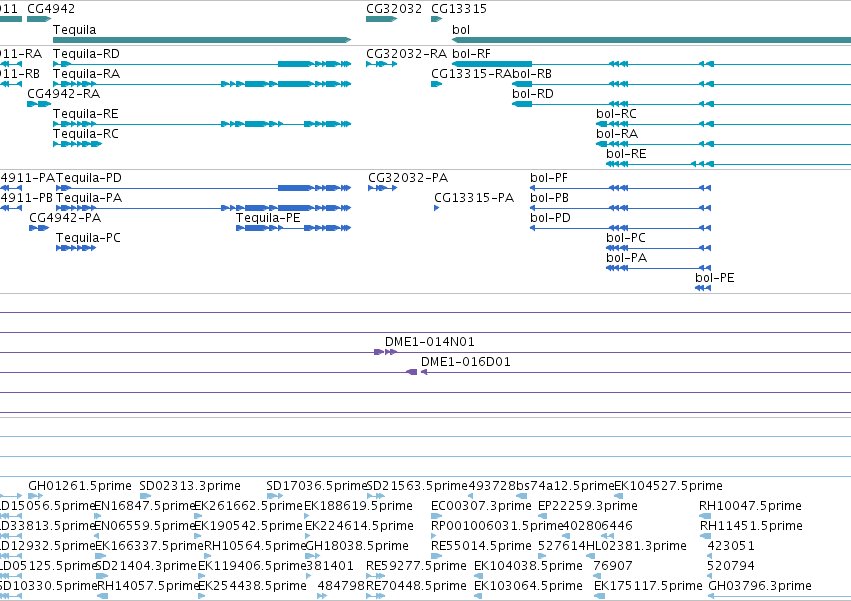The height and width of the screenshot is (601, 851).
Task: Click the GH03796.3prime EST label
Action: click(x=760, y=586)
